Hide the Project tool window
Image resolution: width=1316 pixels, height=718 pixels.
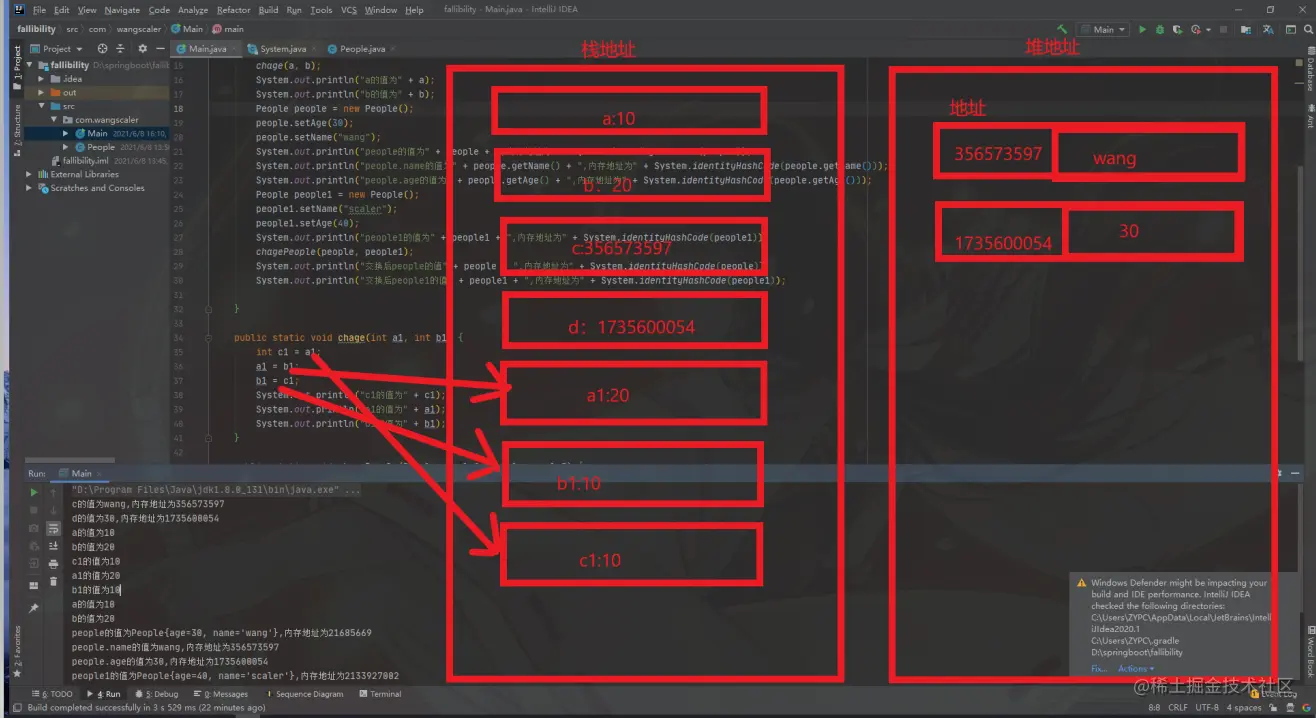161,48
